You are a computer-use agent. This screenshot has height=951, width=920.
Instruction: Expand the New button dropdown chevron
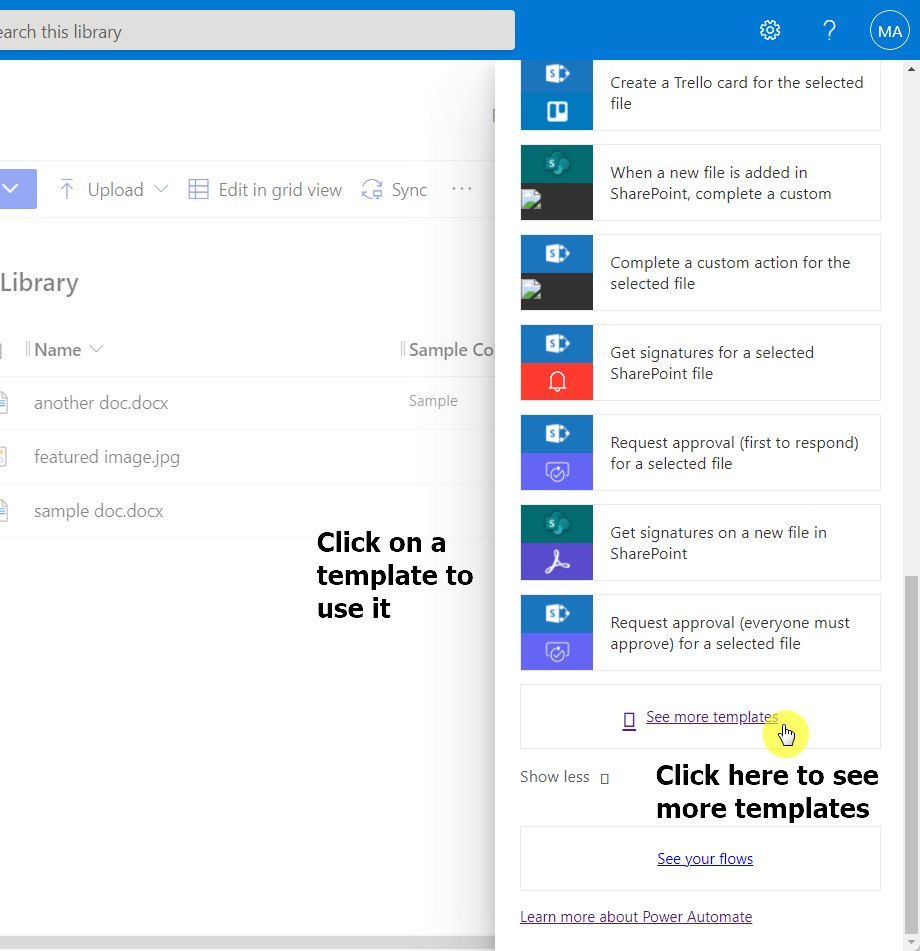pyautogui.click(x=11, y=189)
